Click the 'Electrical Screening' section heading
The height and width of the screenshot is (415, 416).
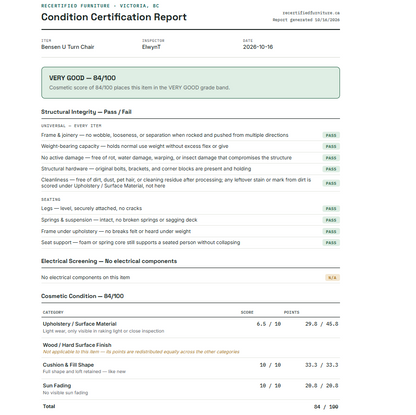click(x=109, y=261)
